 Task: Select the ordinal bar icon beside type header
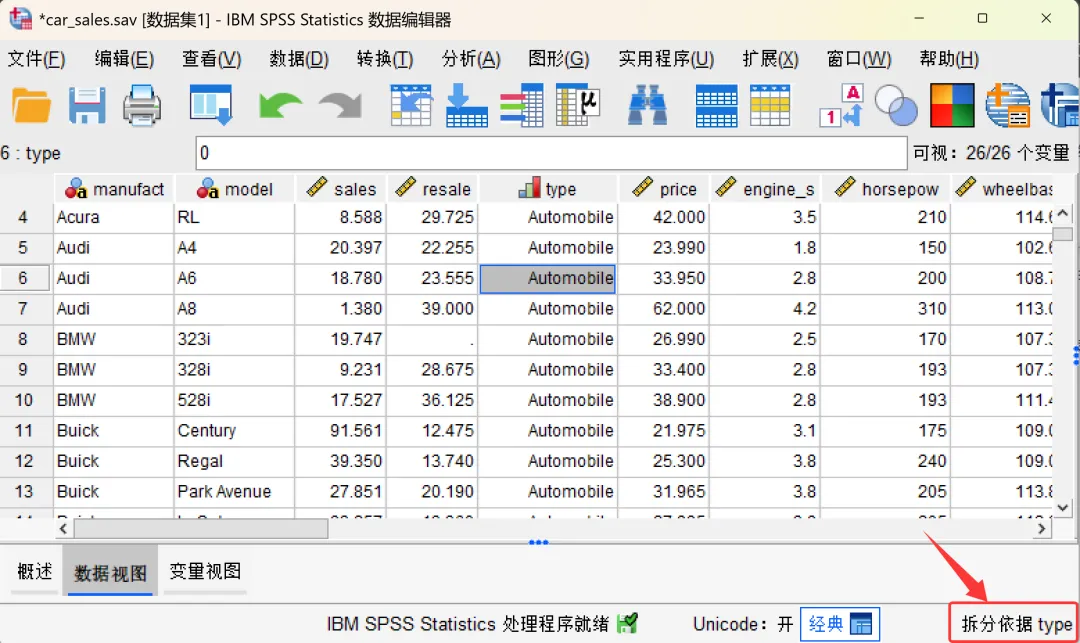click(529, 188)
